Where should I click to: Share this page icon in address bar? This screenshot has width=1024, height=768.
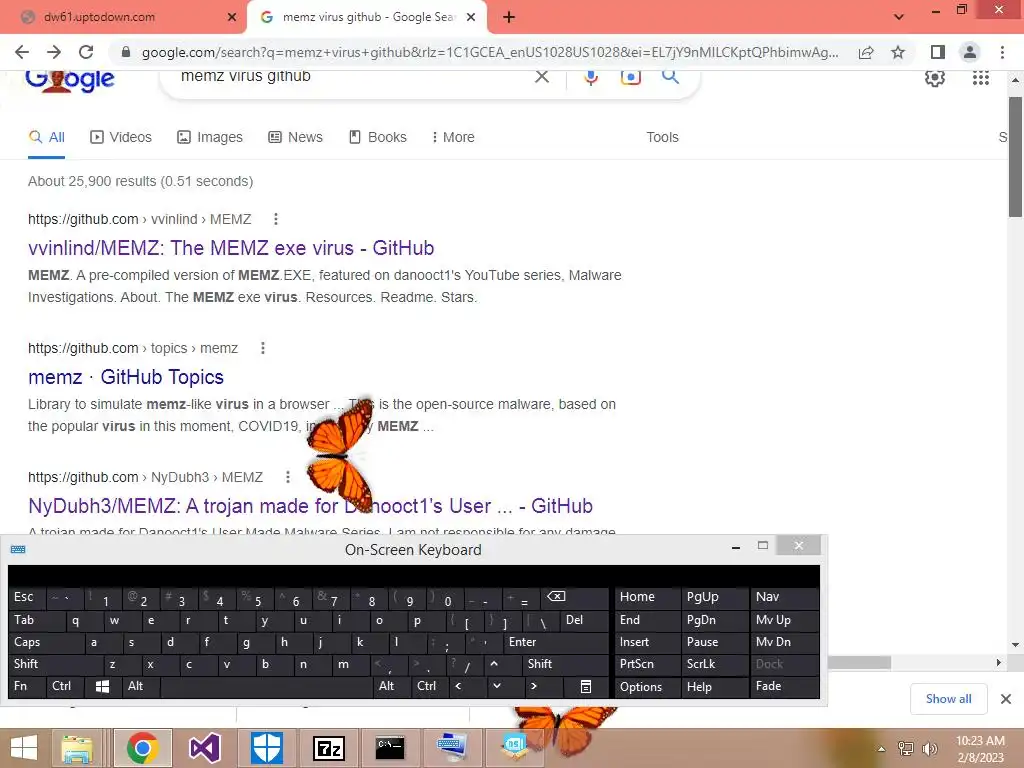866,52
